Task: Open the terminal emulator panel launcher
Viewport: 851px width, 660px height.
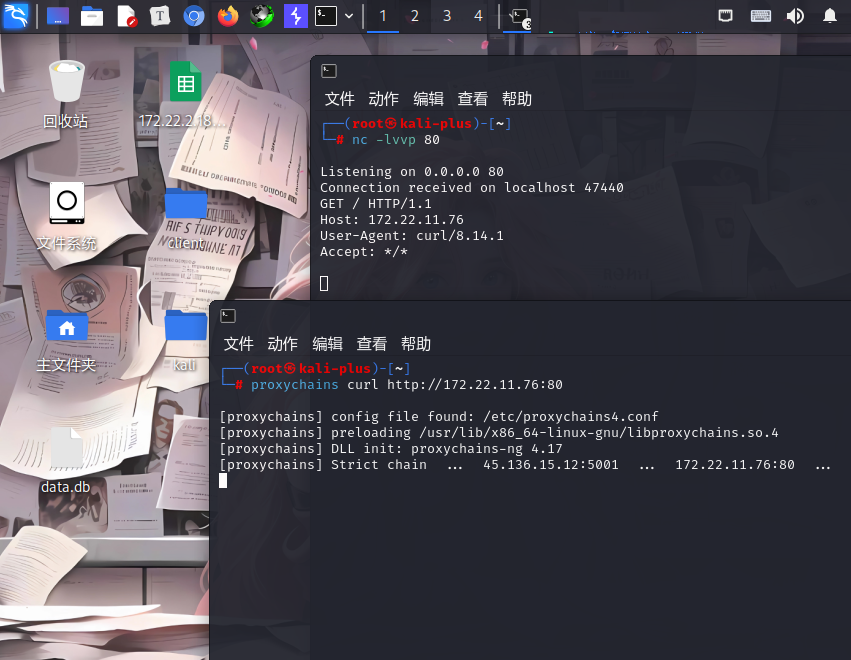Action: click(326, 16)
